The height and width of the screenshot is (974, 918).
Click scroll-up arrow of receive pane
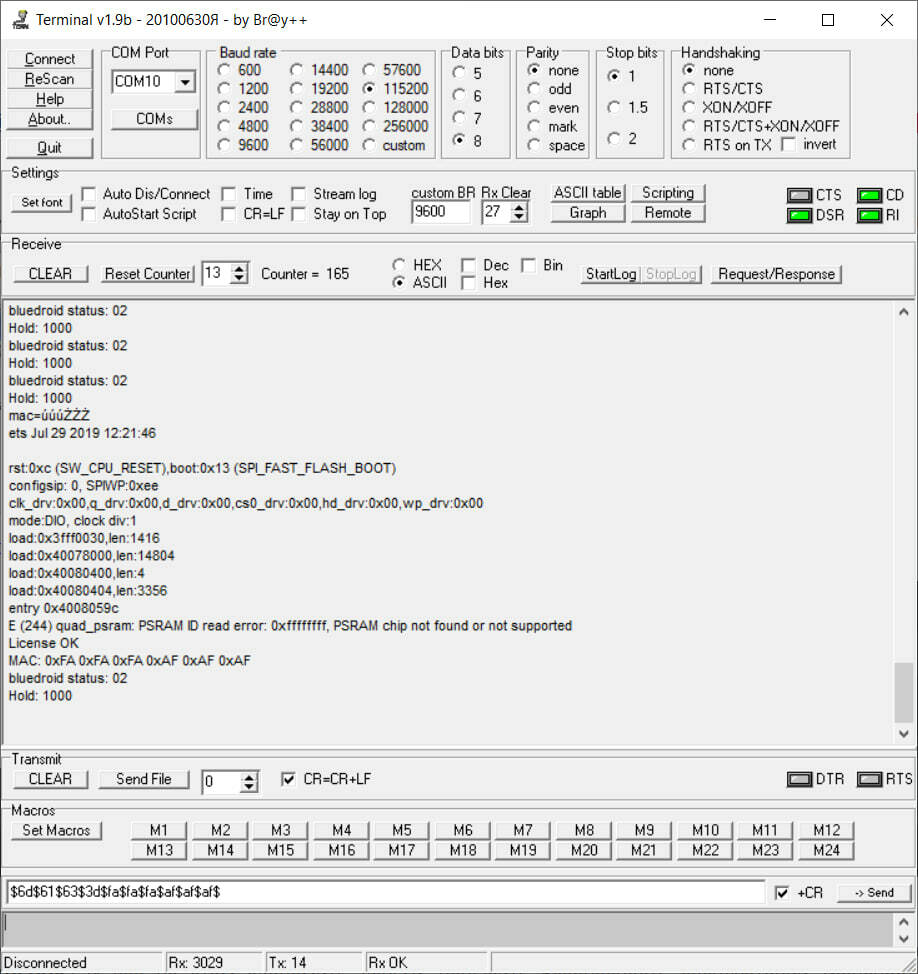(x=904, y=312)
